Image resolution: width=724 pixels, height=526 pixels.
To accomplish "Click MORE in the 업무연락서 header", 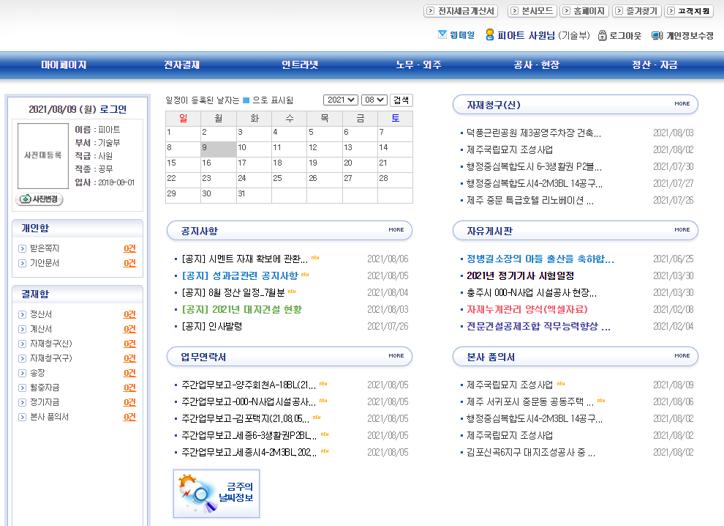I will click(396, 356).
